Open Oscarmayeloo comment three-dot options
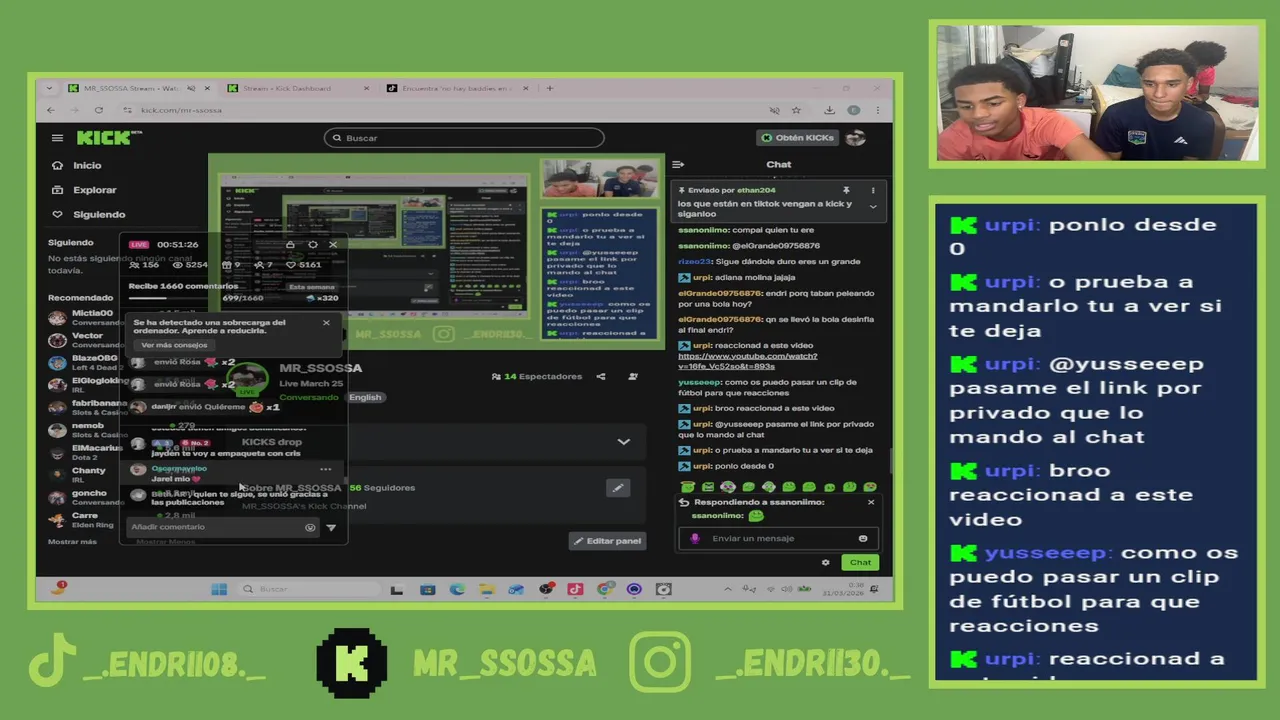 pyautogui.click(x=325, y=469)
